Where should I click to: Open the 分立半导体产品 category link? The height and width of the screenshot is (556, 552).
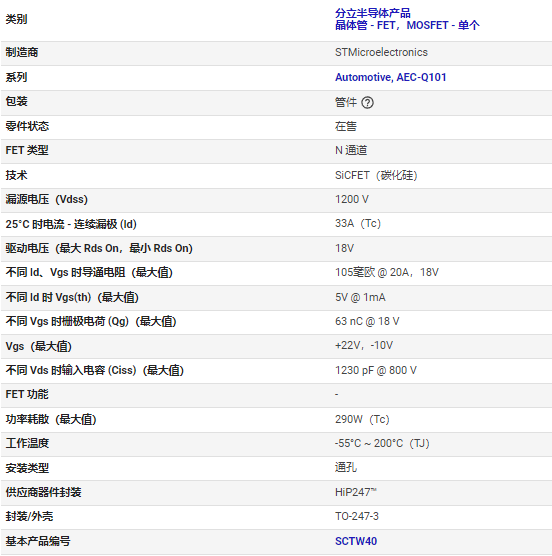point(373,13)
